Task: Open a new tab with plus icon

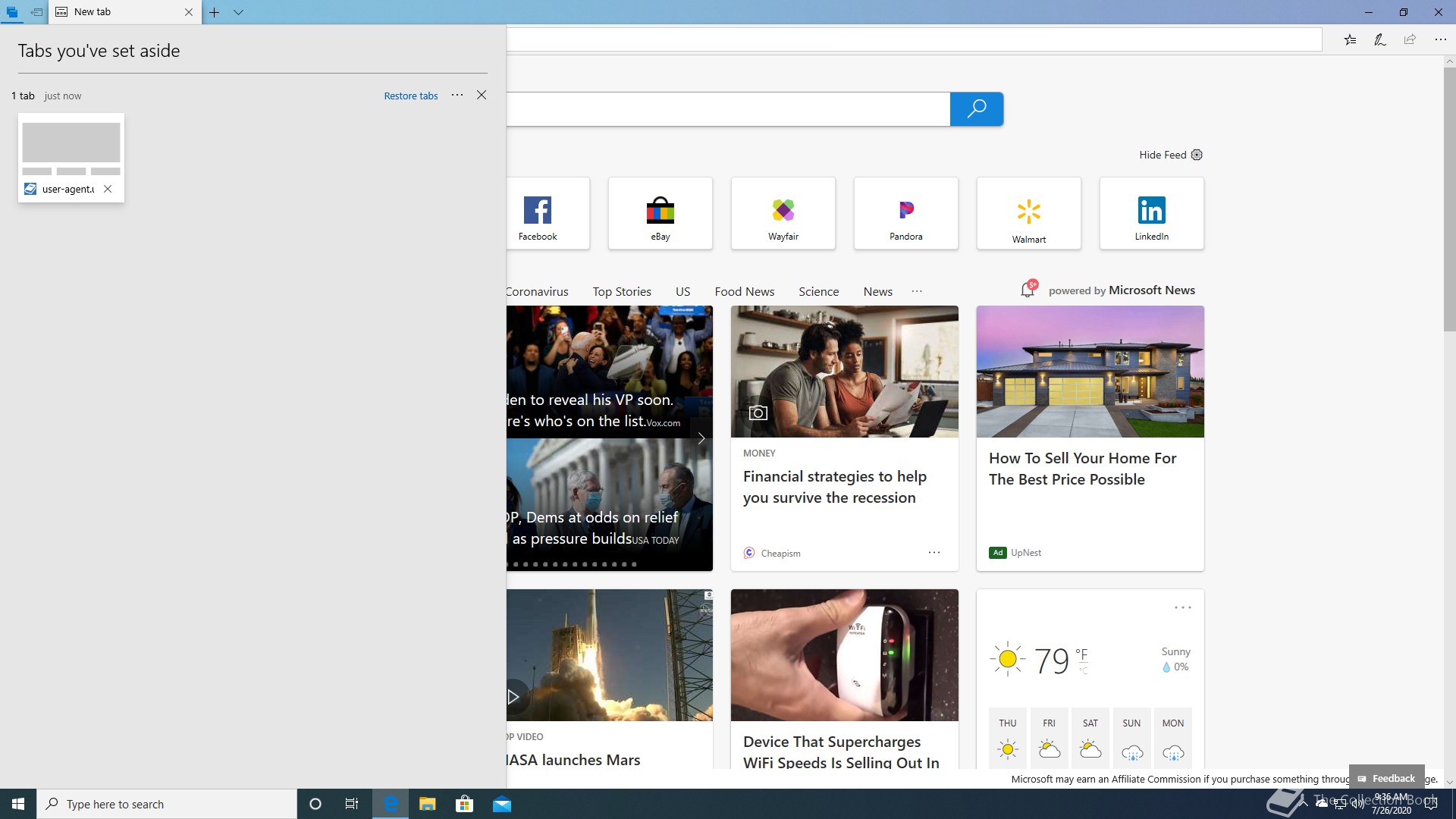Action: [x=215, y=12]
